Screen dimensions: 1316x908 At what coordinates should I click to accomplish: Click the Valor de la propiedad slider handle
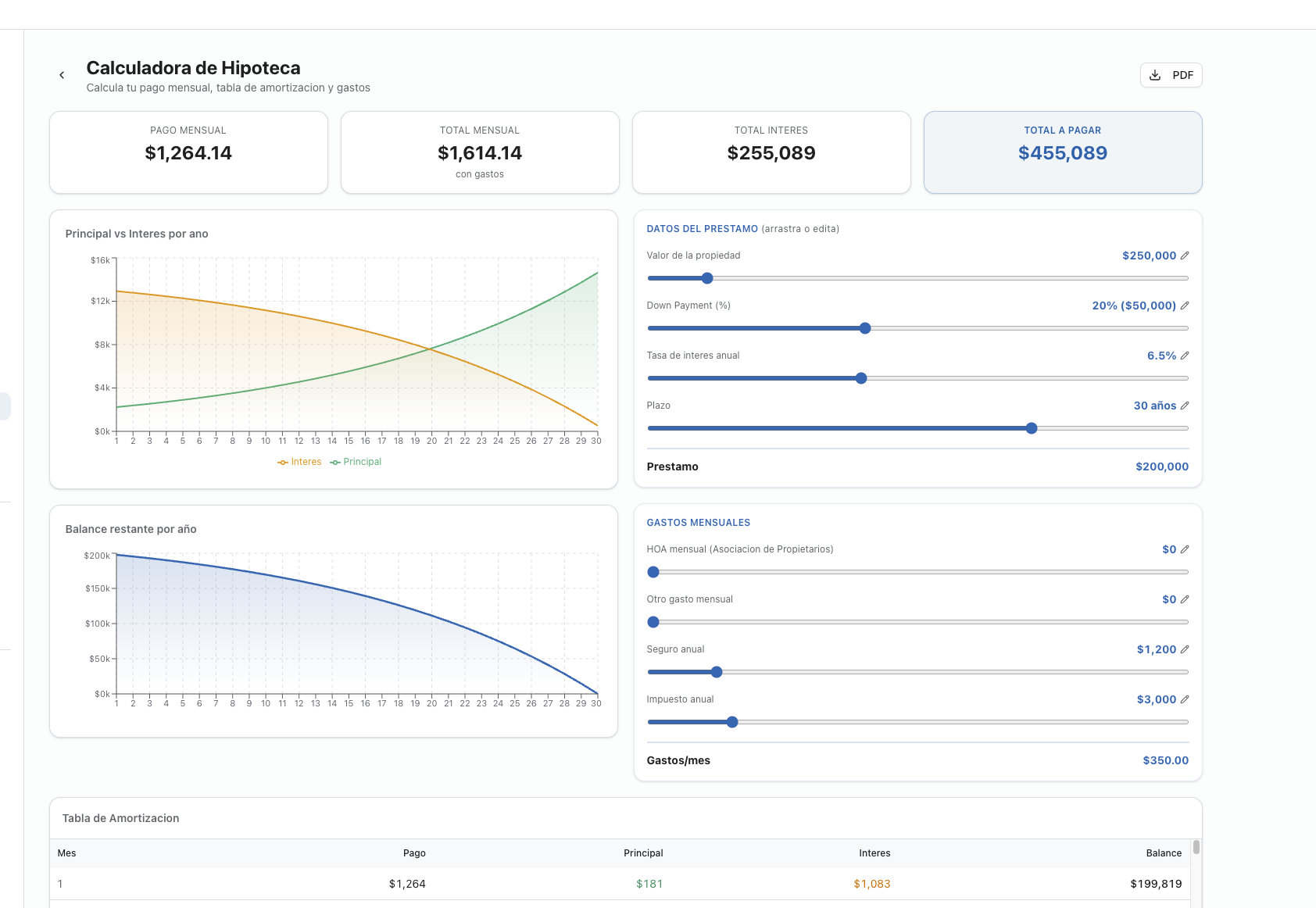707,278
